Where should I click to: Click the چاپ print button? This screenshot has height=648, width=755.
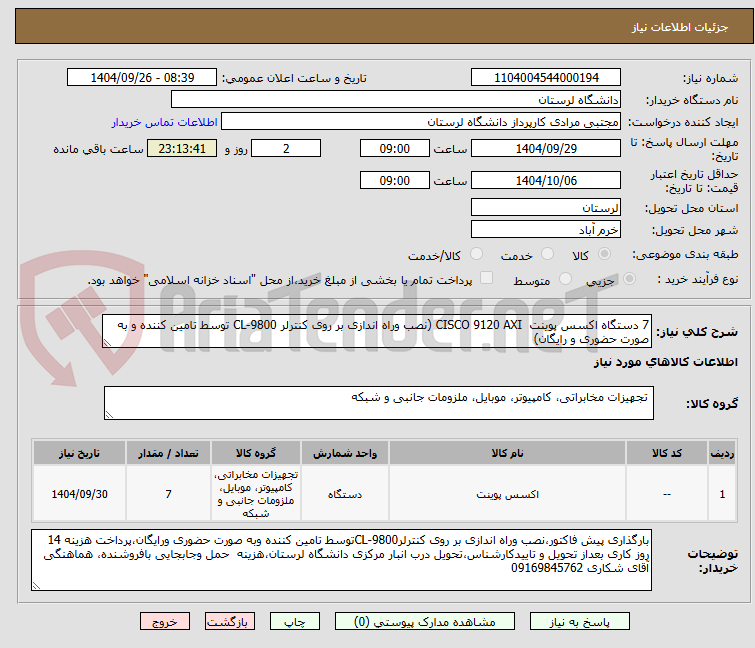coord(294,622)
